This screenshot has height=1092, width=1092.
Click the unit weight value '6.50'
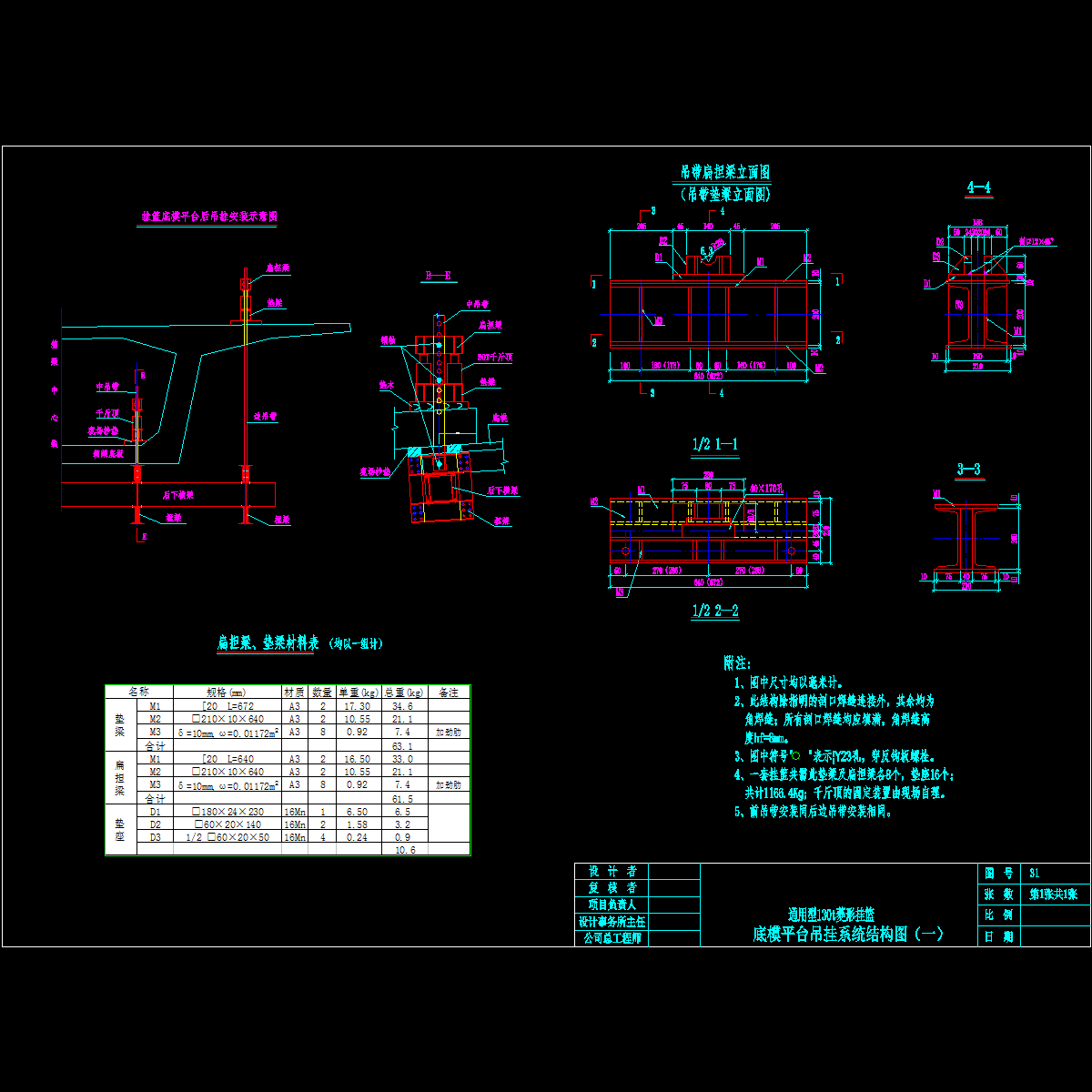(358, 812)
